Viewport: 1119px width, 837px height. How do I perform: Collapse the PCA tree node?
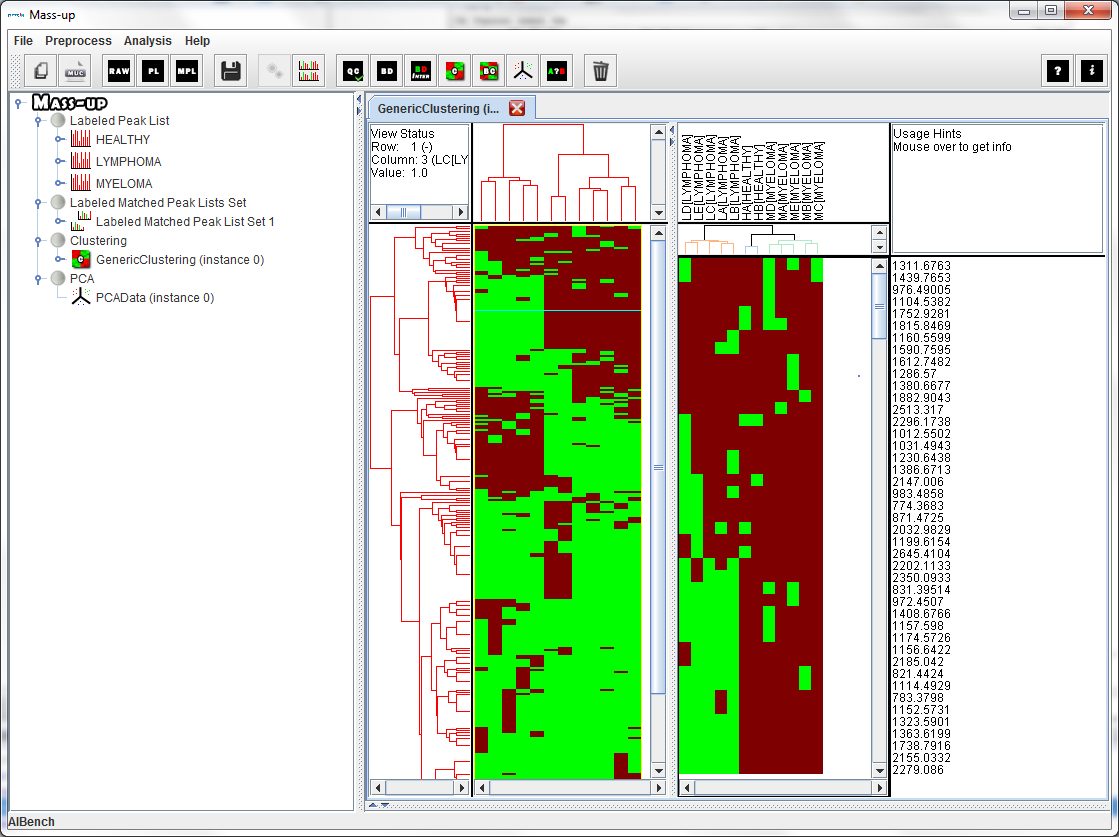(x=38, y=278)
